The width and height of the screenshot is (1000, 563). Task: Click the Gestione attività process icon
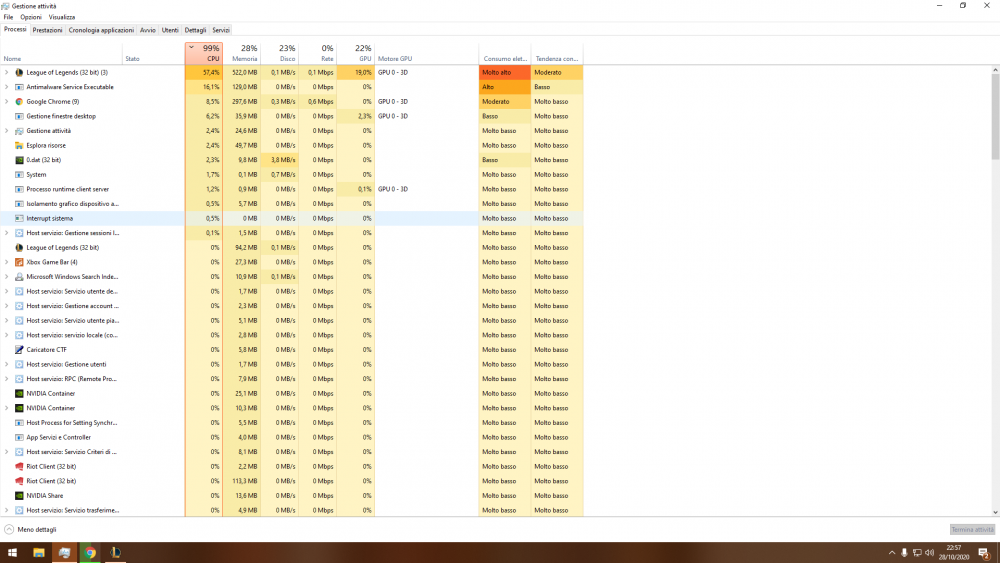pos(19,131)
